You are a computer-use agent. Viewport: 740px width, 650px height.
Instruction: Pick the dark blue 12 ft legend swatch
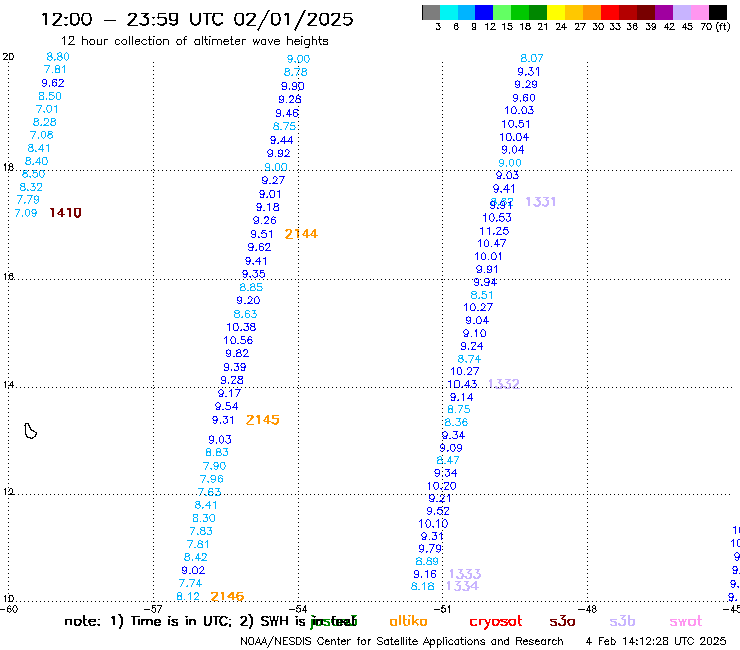coord(484,12)
